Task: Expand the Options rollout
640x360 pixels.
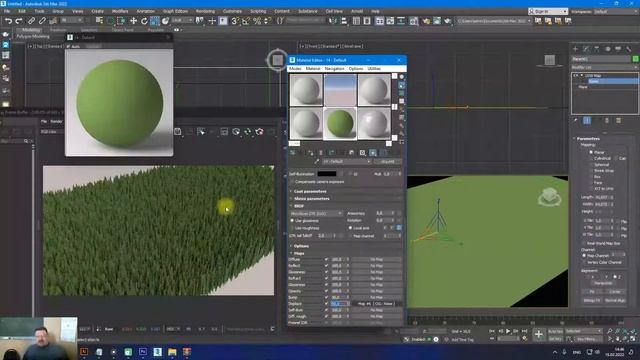Action: (301, 246)
